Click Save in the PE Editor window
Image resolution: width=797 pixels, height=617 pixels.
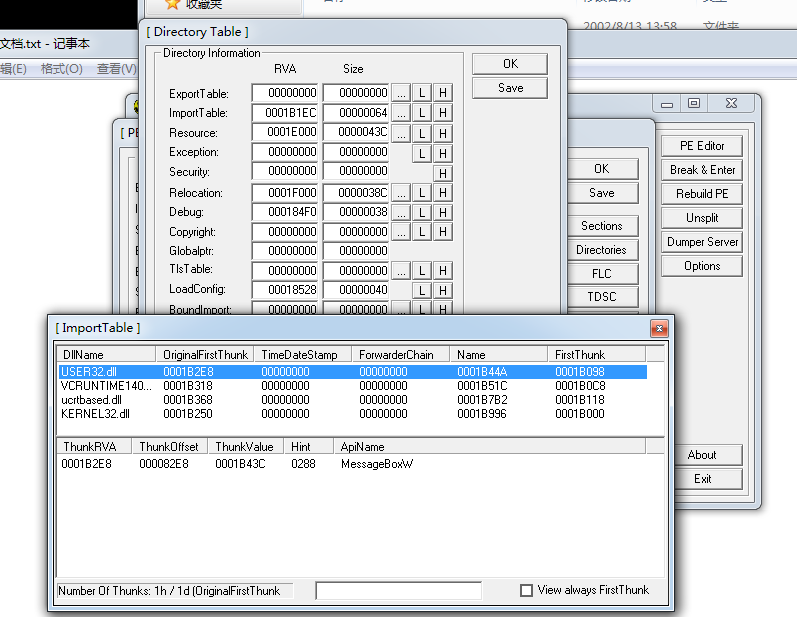click(x=601, y=193)
